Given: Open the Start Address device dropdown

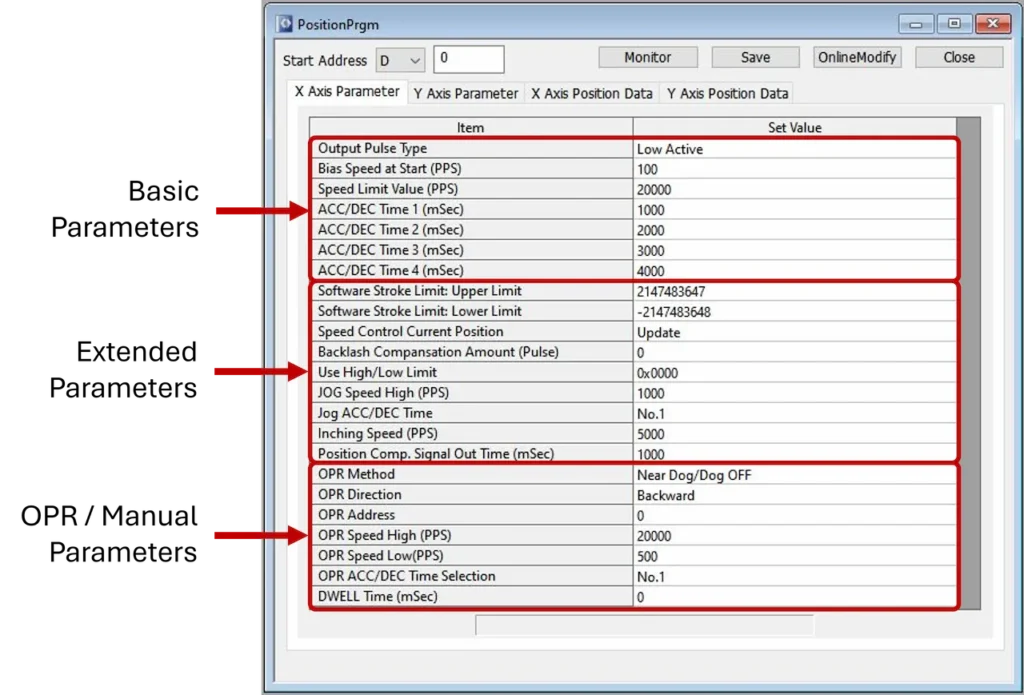Looking at the screenshot, I should [x=401, y=60].
